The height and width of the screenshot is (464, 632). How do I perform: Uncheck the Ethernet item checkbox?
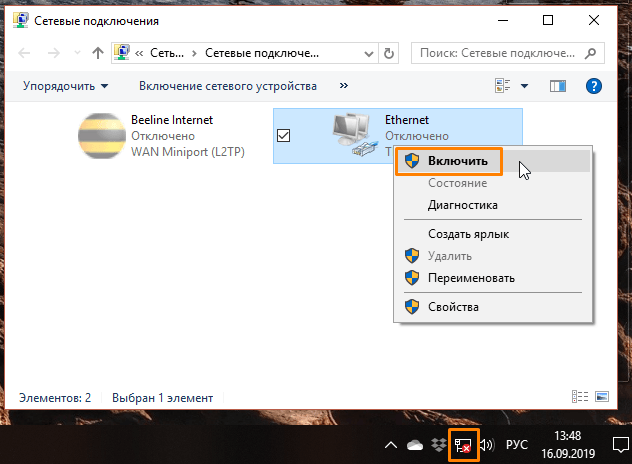283,135
